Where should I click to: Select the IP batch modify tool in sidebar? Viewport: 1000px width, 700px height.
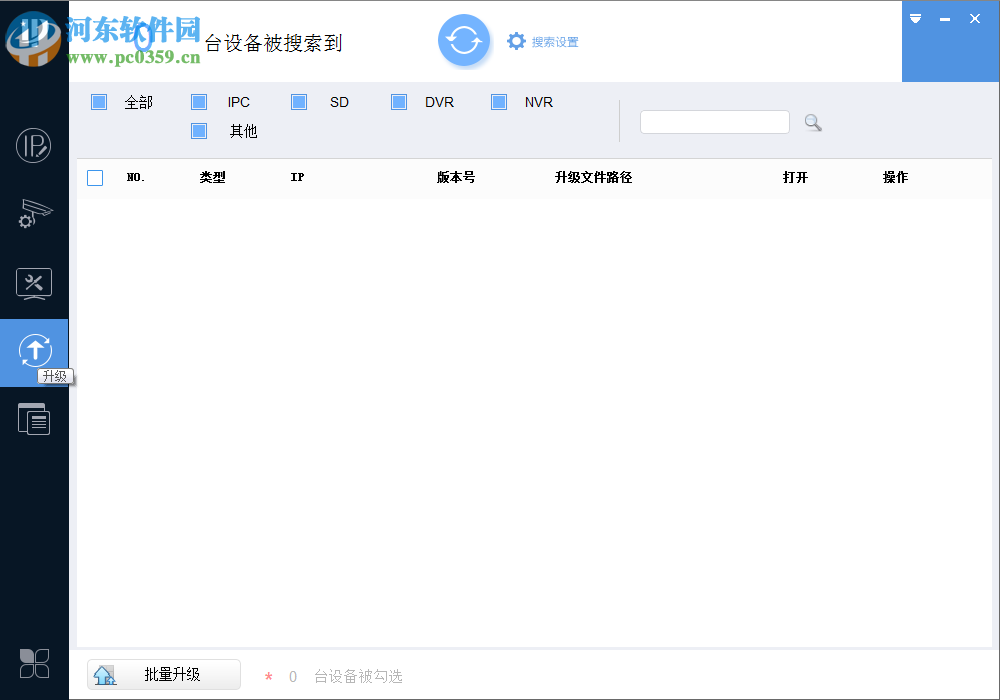pos(34,145)
